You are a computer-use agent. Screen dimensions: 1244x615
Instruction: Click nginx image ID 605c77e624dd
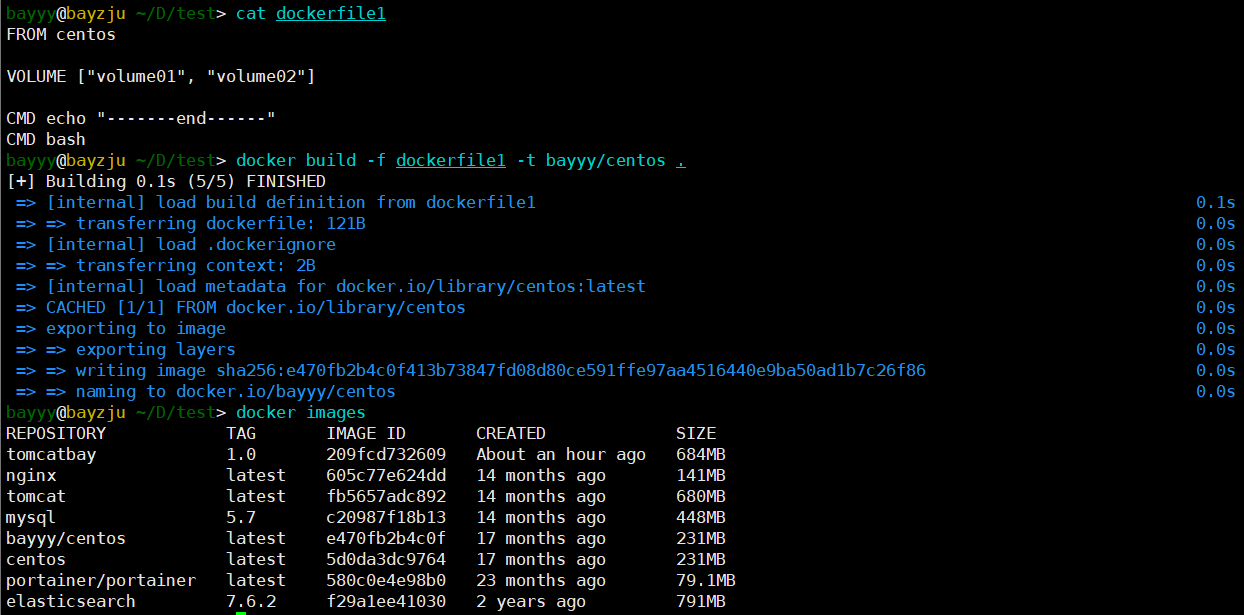point(386,475)
